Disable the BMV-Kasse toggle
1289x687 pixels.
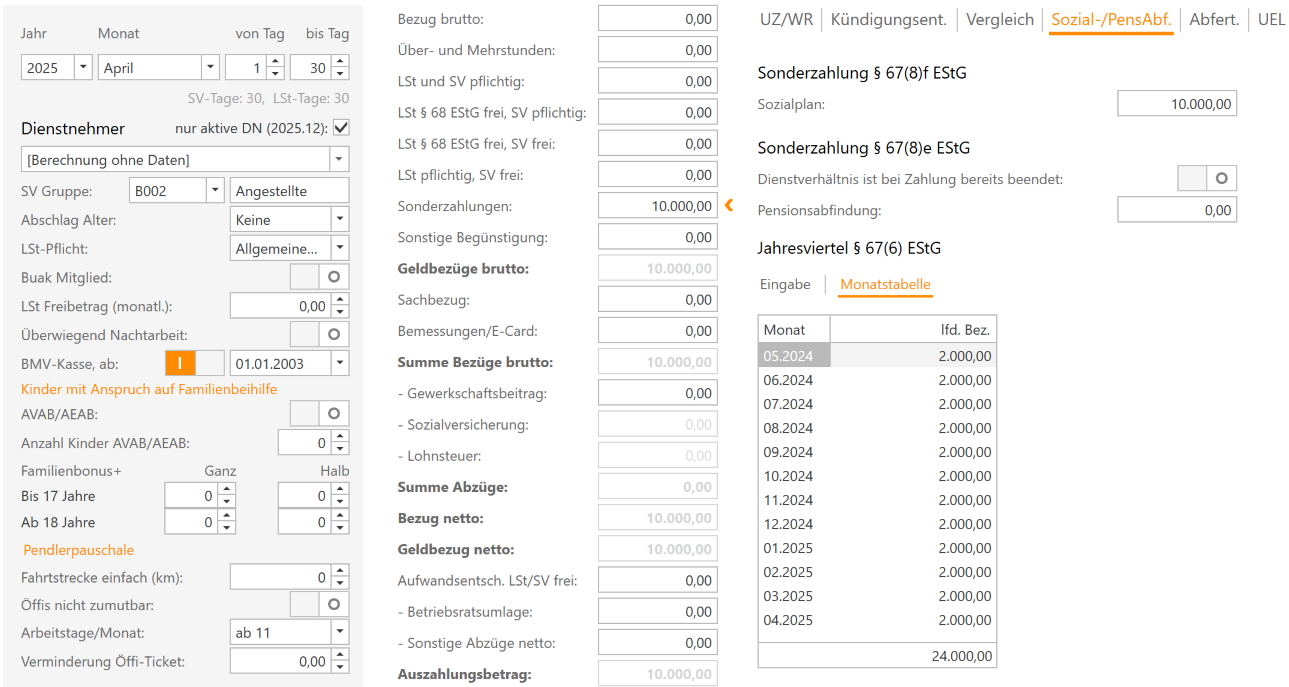click(x=194, y=363)
